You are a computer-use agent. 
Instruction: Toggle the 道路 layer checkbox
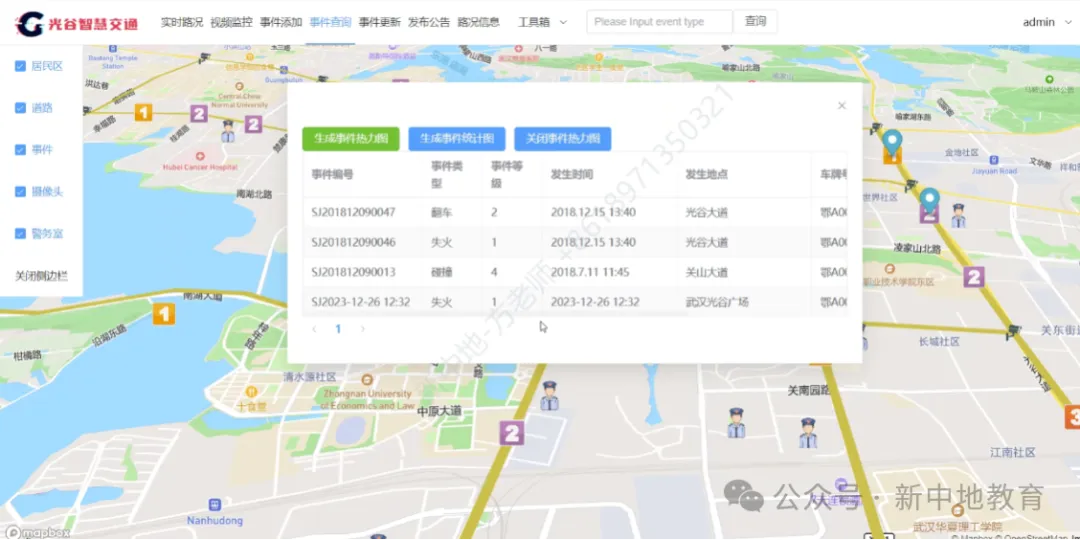tap(20, 108)
